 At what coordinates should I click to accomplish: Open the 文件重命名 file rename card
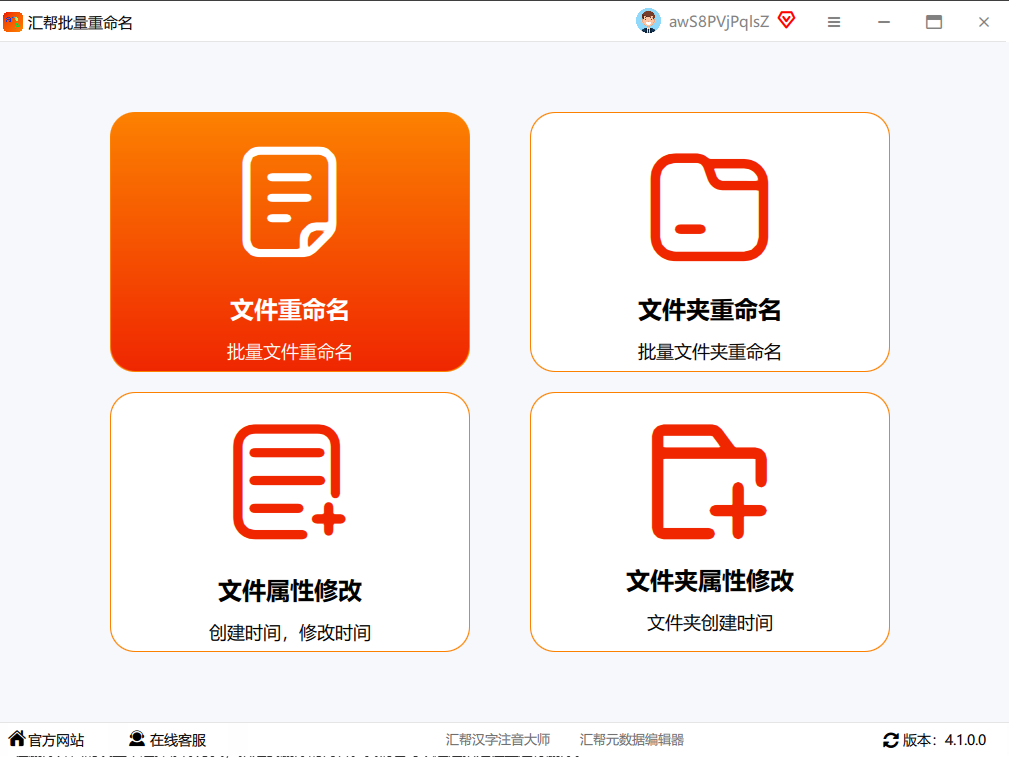290,242
